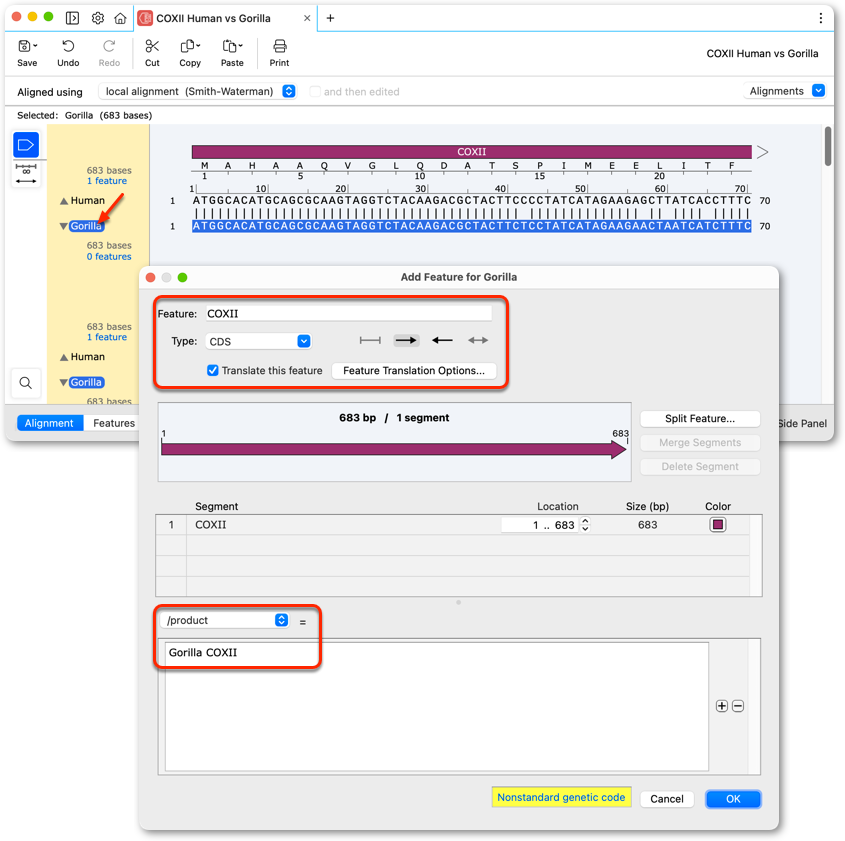Click the COXII feature bar above alignment
Viewport: 845px width, 841px height.
pyautogui.click(x=472, y=152)
